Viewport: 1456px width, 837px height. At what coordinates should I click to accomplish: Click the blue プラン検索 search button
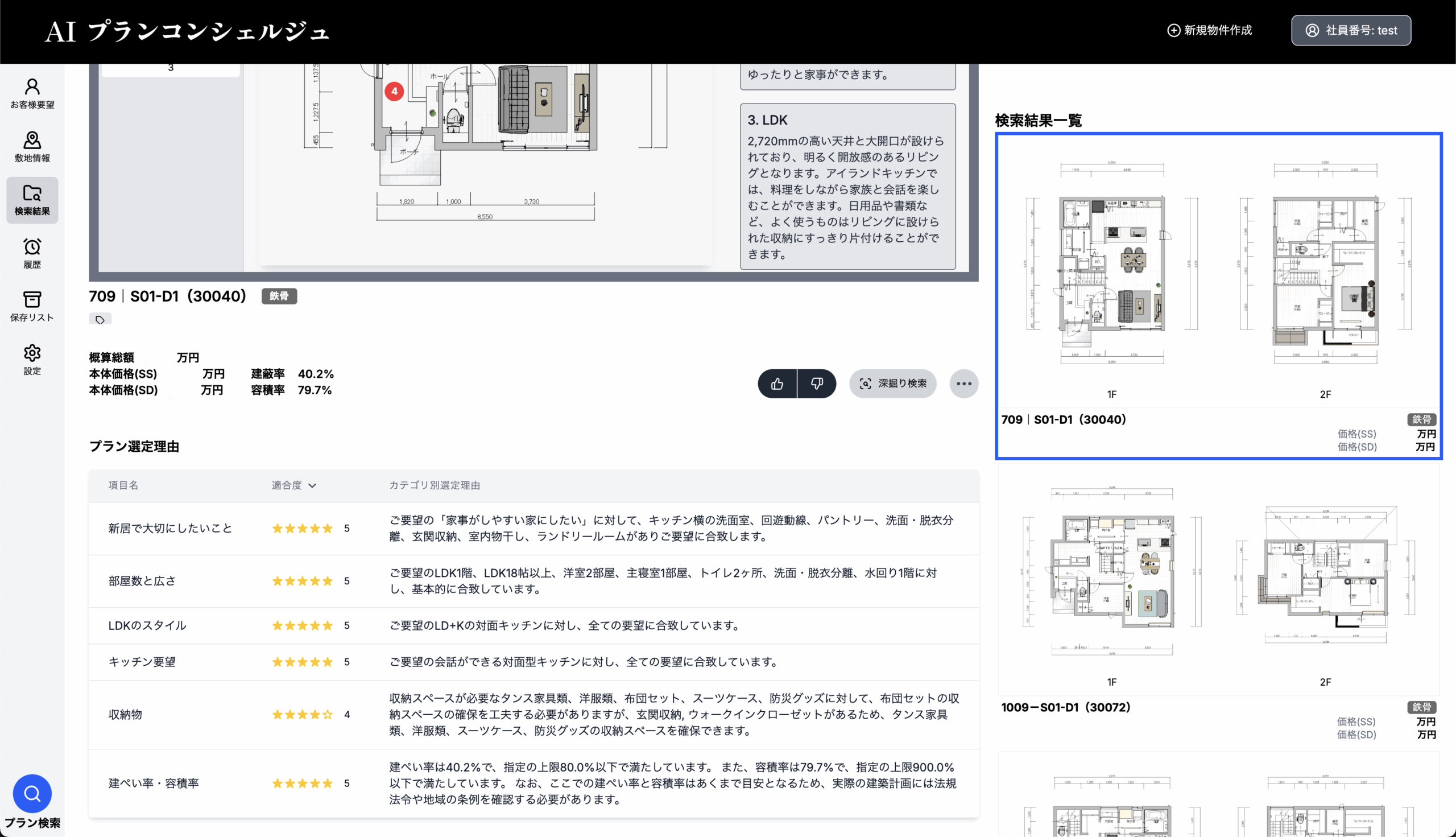(32, 794)
